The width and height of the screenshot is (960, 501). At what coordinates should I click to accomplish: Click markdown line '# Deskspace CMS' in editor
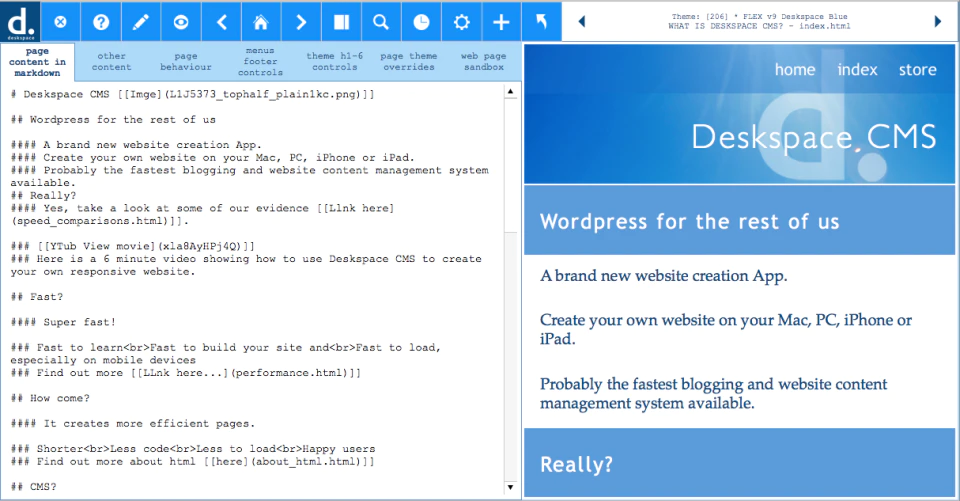tap(192, 94)
